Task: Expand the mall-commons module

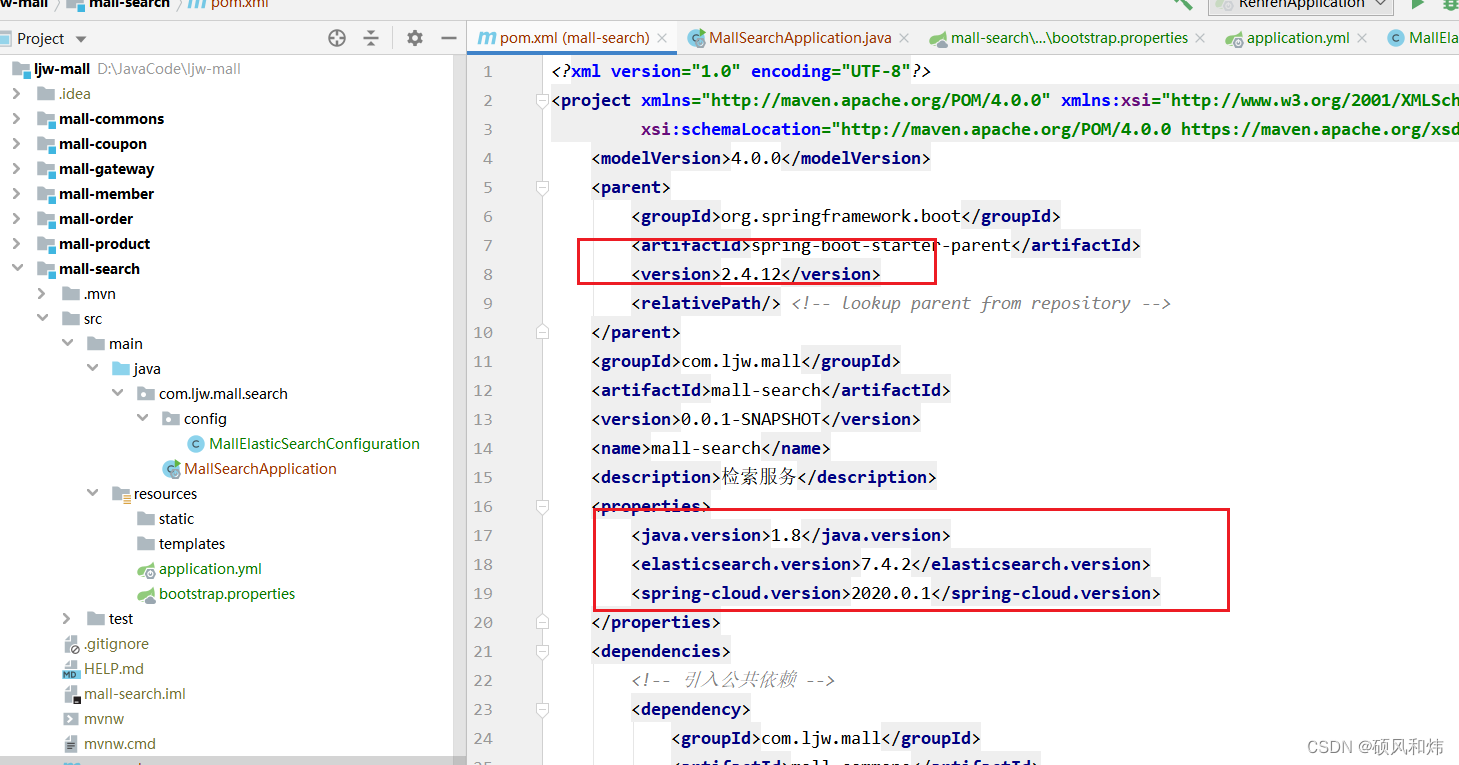Action: tap(17, 119)
